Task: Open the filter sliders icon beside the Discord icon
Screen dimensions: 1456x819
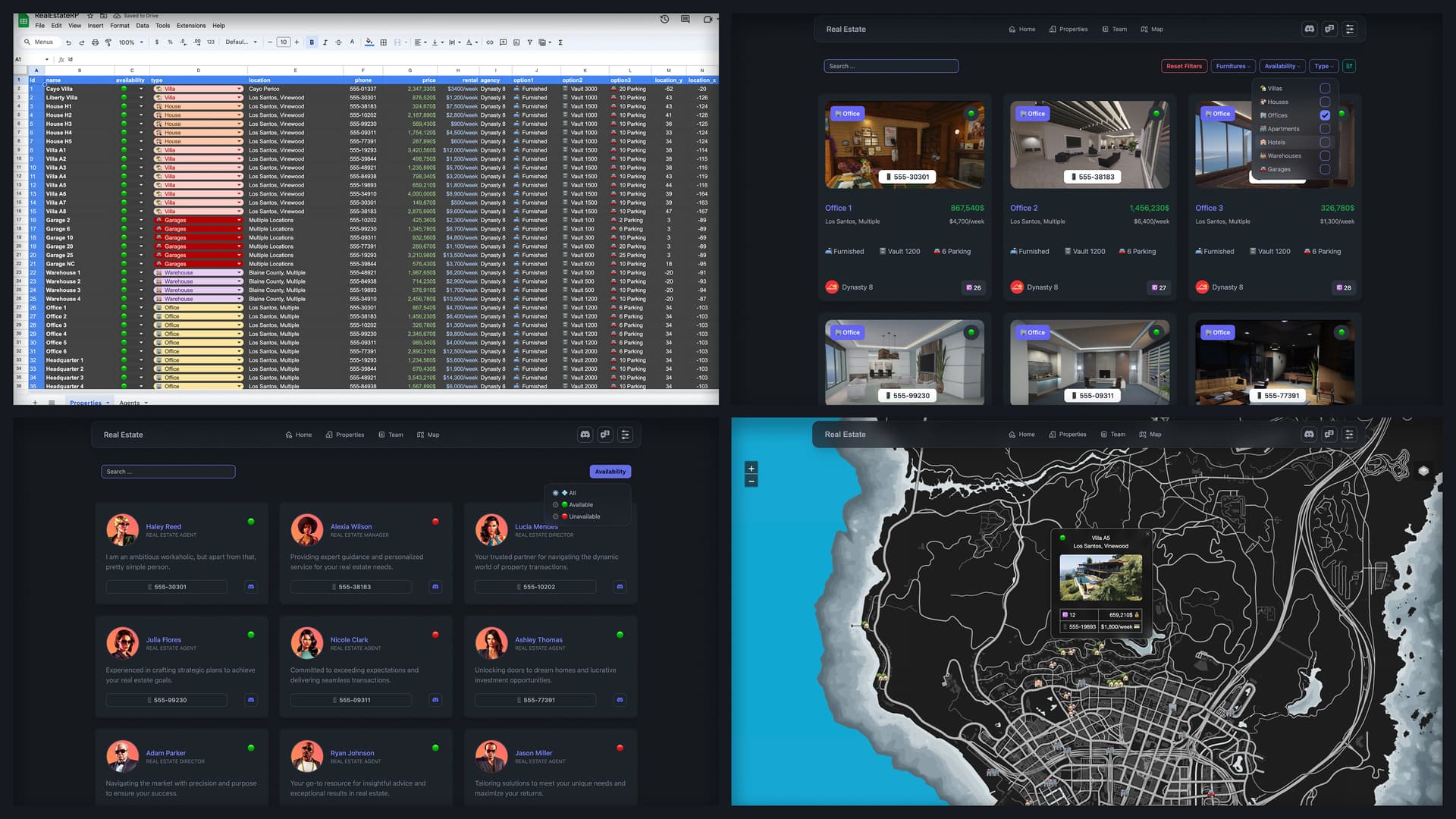Action: click(1350, 29)
